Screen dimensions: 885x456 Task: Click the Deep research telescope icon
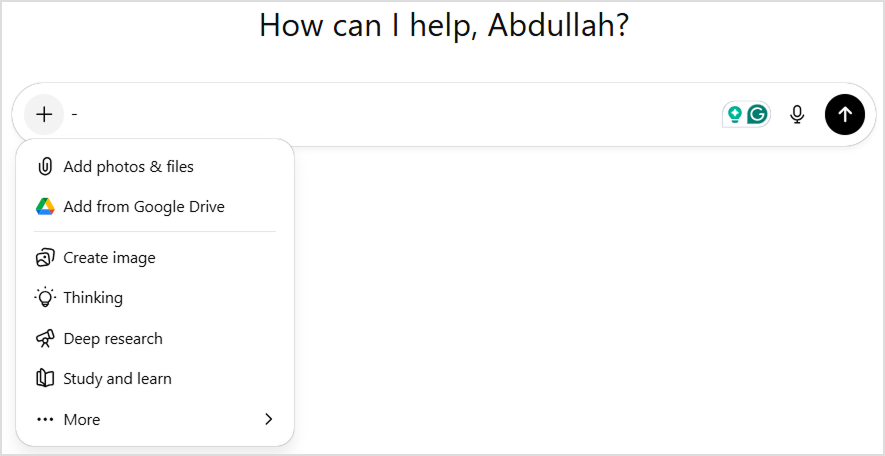click(x=45, y=339)
